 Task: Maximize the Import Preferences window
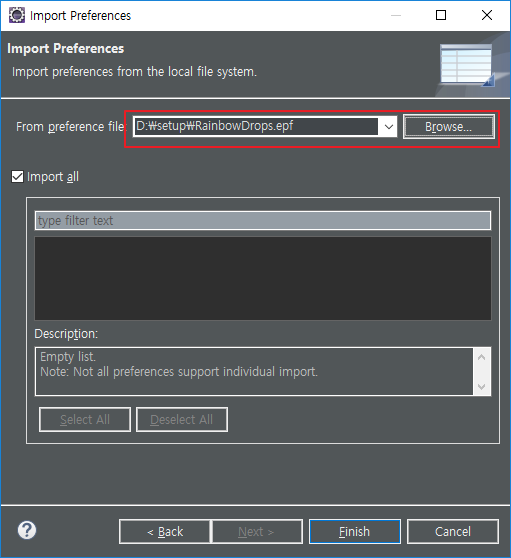pyautogui.click(x=441, y=15)
